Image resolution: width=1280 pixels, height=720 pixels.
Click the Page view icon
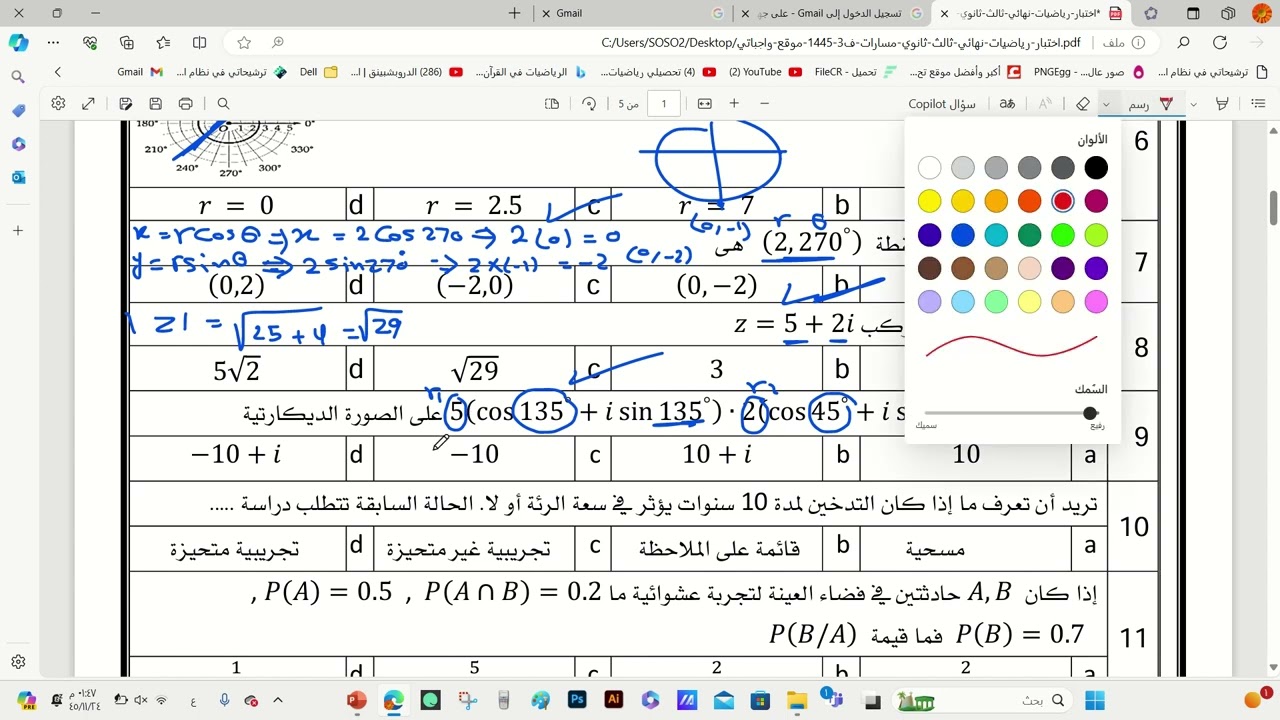pos(552,104)
